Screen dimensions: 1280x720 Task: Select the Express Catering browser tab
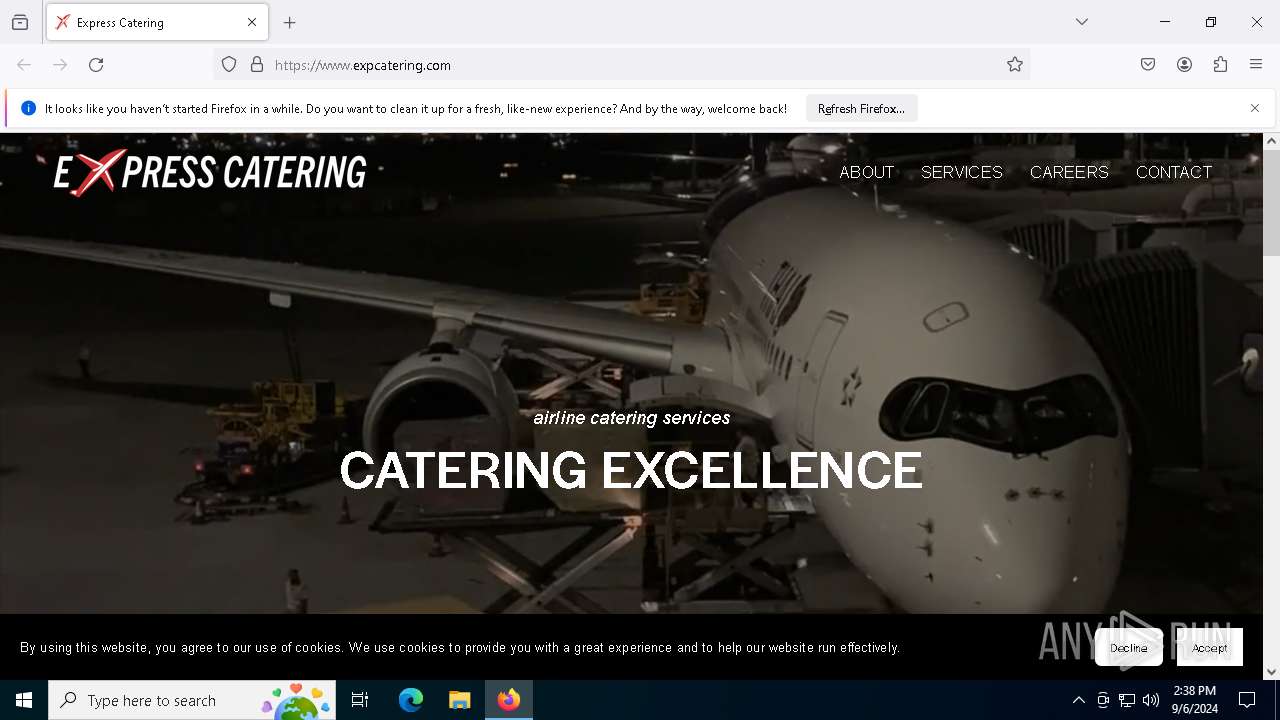pyautogui.click(x=157, y=22)
